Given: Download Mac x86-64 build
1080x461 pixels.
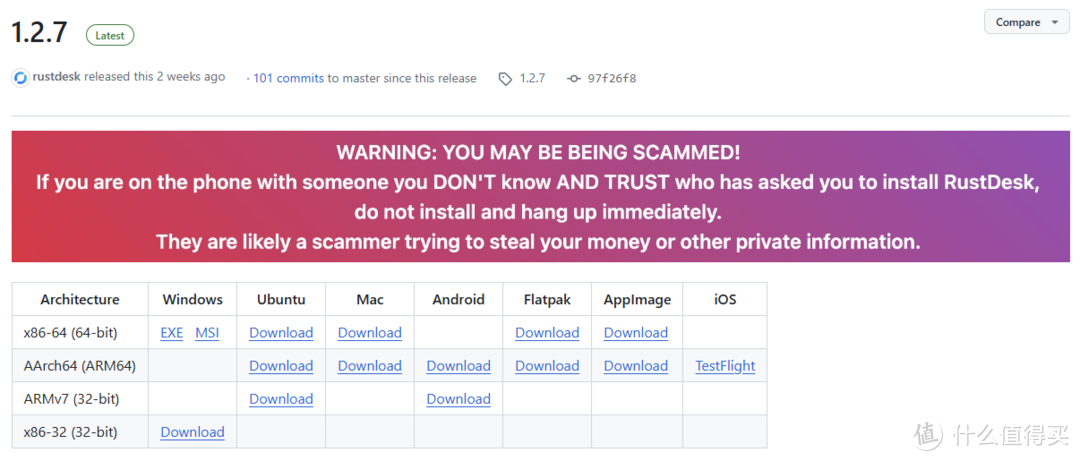Looking at the screenshot, I should (x=370, y=333).
